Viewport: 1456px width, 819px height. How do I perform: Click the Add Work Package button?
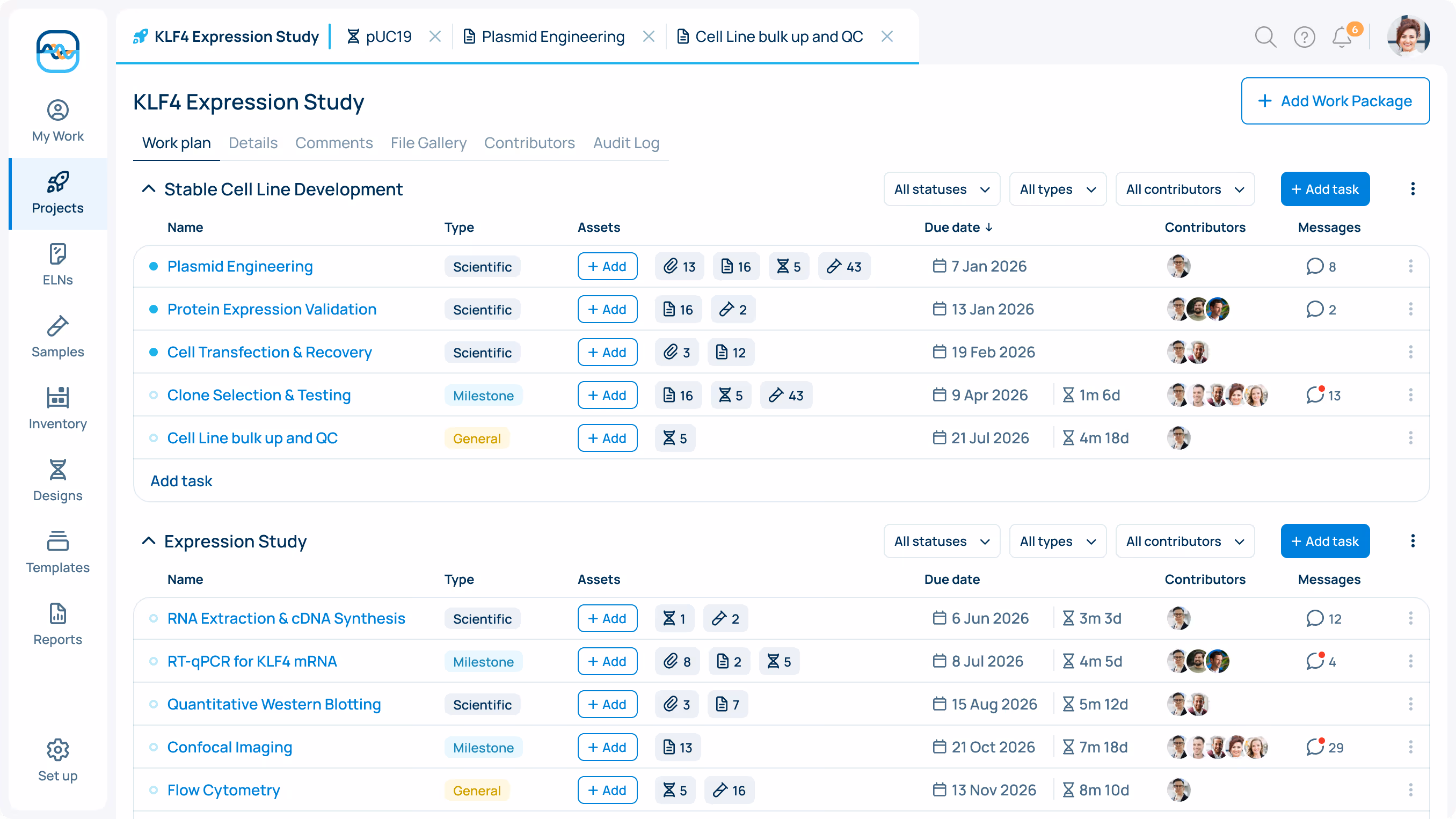click(x=1335, y=101)
